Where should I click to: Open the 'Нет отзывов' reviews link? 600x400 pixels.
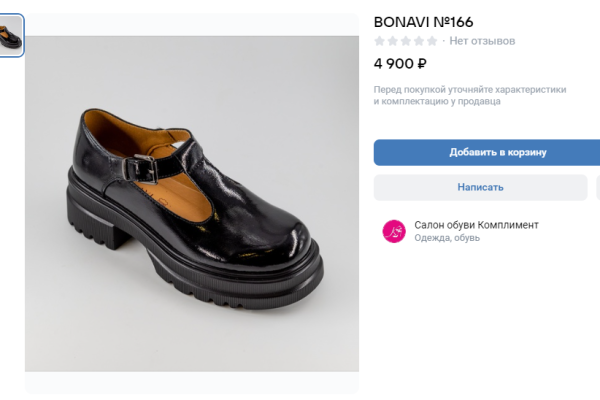483,41
